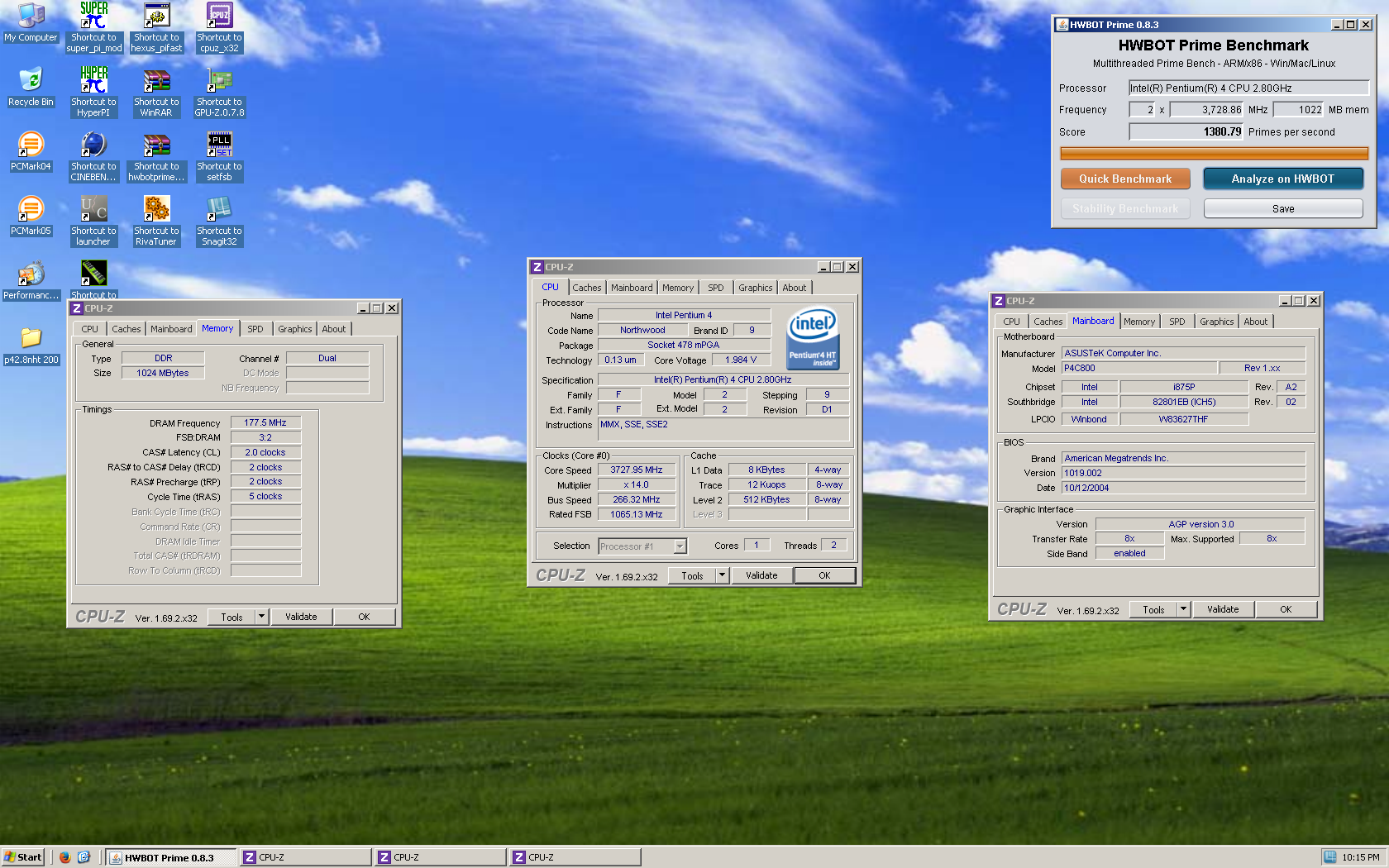Launch the cpuz_x32 shortcut icon
Image resolution: width=1389 pixels, height=868 pixels.
(219, 27)
